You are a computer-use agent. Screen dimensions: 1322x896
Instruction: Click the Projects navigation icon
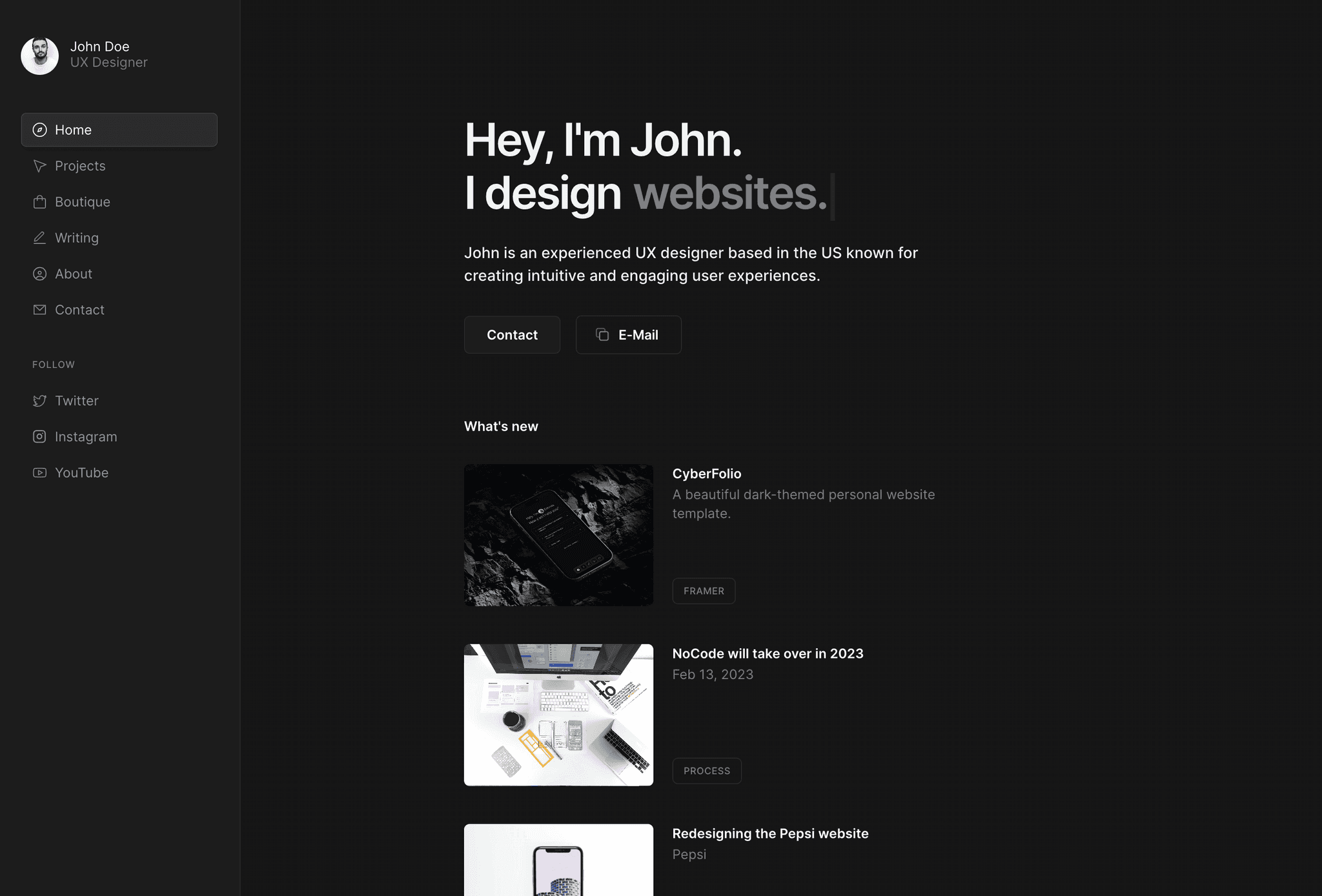click(x=38, y=165)
